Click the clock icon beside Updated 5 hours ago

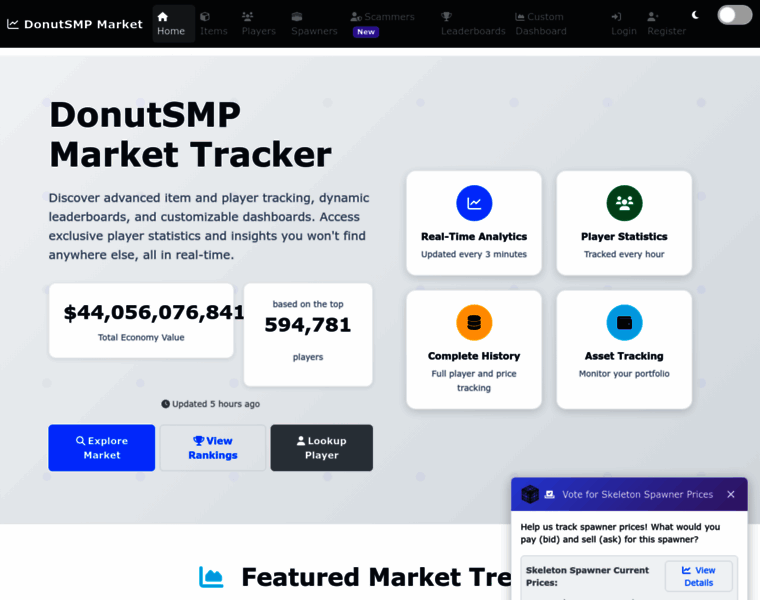click(x=165, y=404)
